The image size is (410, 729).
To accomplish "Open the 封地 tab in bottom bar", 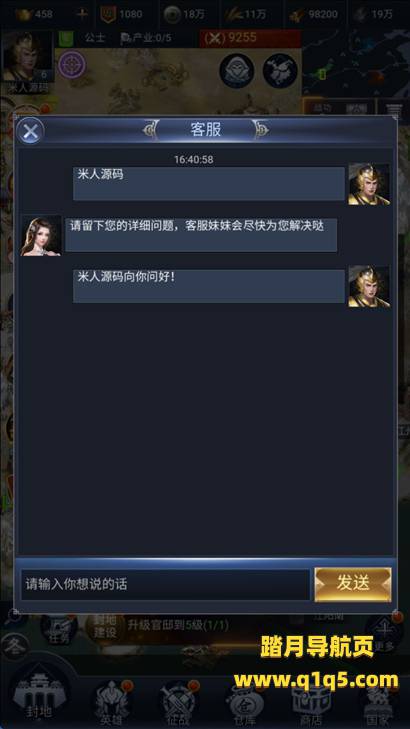I will pyautogui.click(x=38, y=695).
